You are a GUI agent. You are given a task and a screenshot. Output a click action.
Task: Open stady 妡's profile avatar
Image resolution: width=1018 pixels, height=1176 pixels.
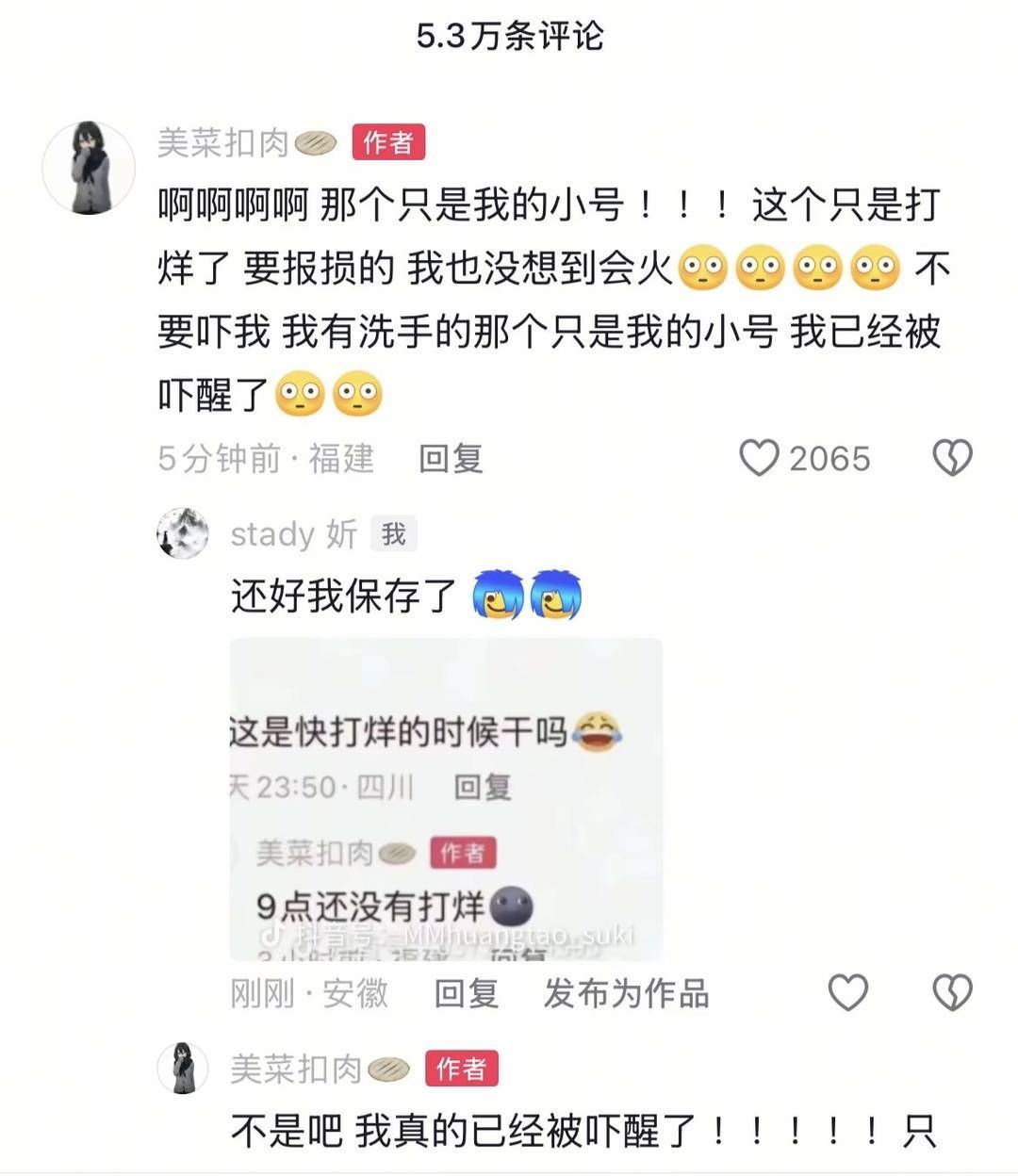coord(183,532)
